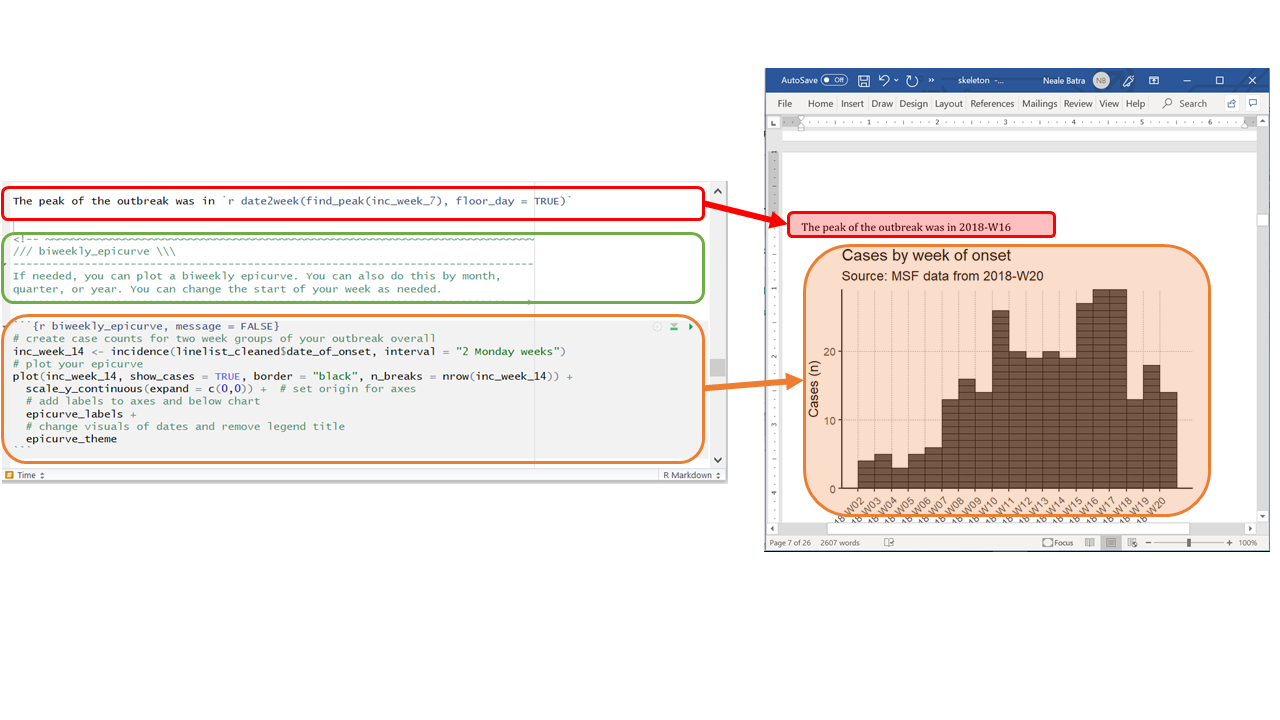Open the Design ribbon tab
Image resolution: width=1280 pixels, height=720 pixels.
point(913,103)
